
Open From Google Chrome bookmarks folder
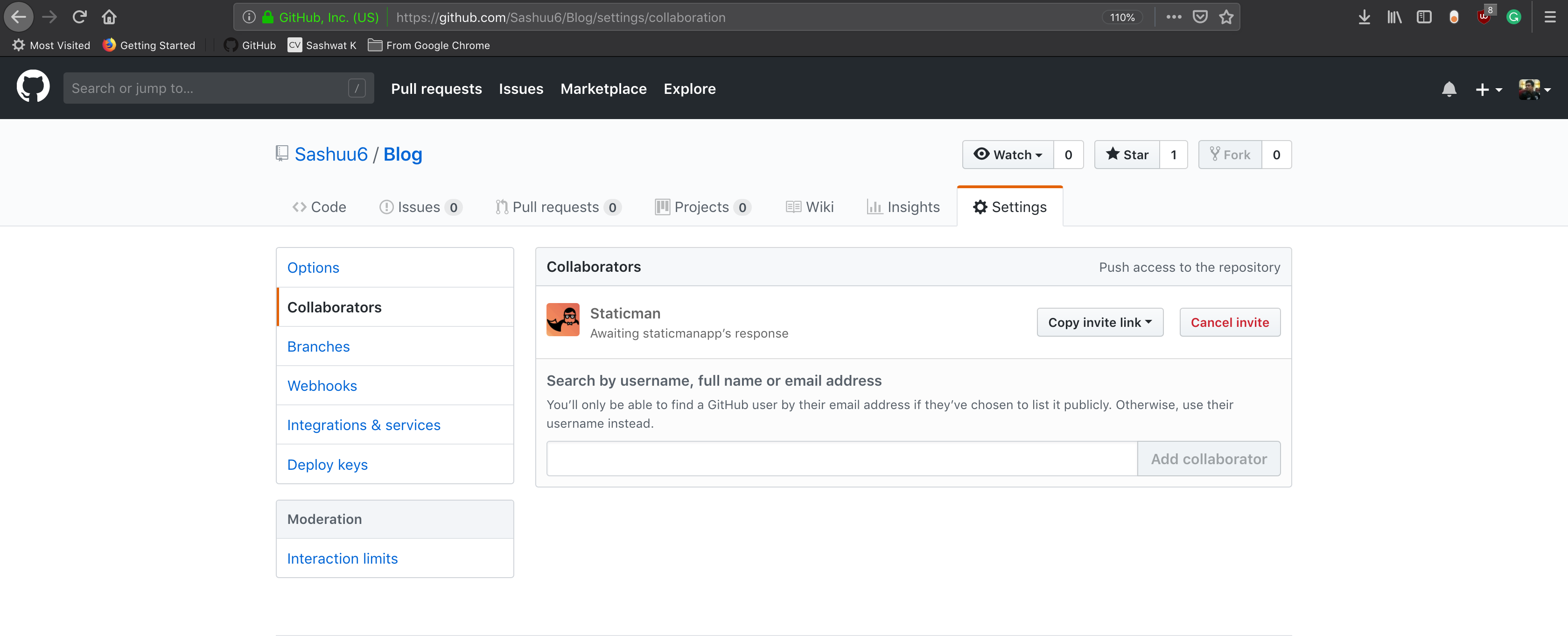429,45
